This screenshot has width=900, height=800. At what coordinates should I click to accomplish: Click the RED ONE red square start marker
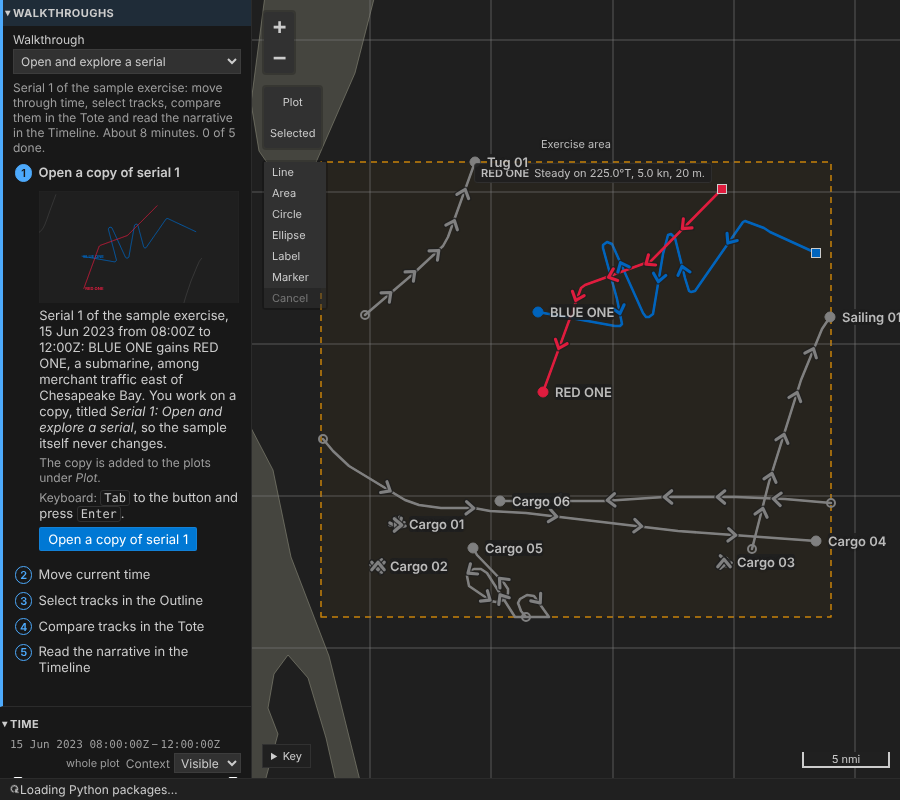pos(722,189)
